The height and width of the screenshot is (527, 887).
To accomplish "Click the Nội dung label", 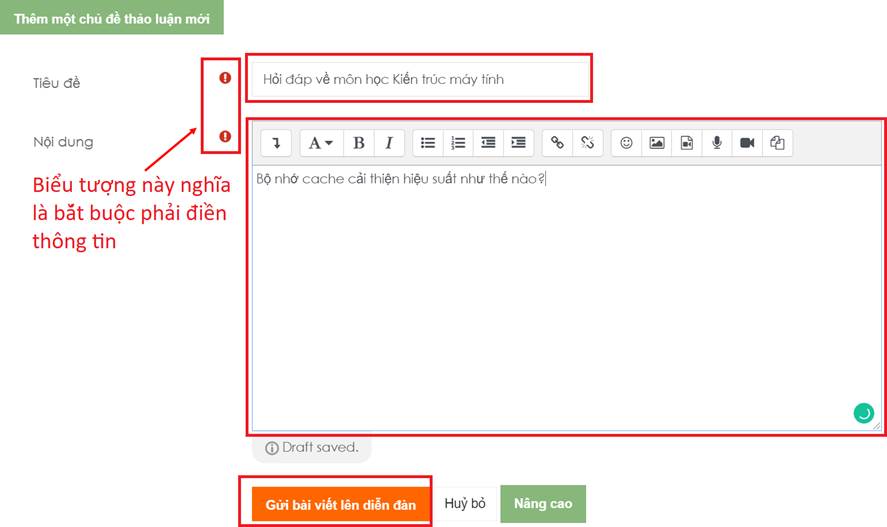I will point(63,142).
